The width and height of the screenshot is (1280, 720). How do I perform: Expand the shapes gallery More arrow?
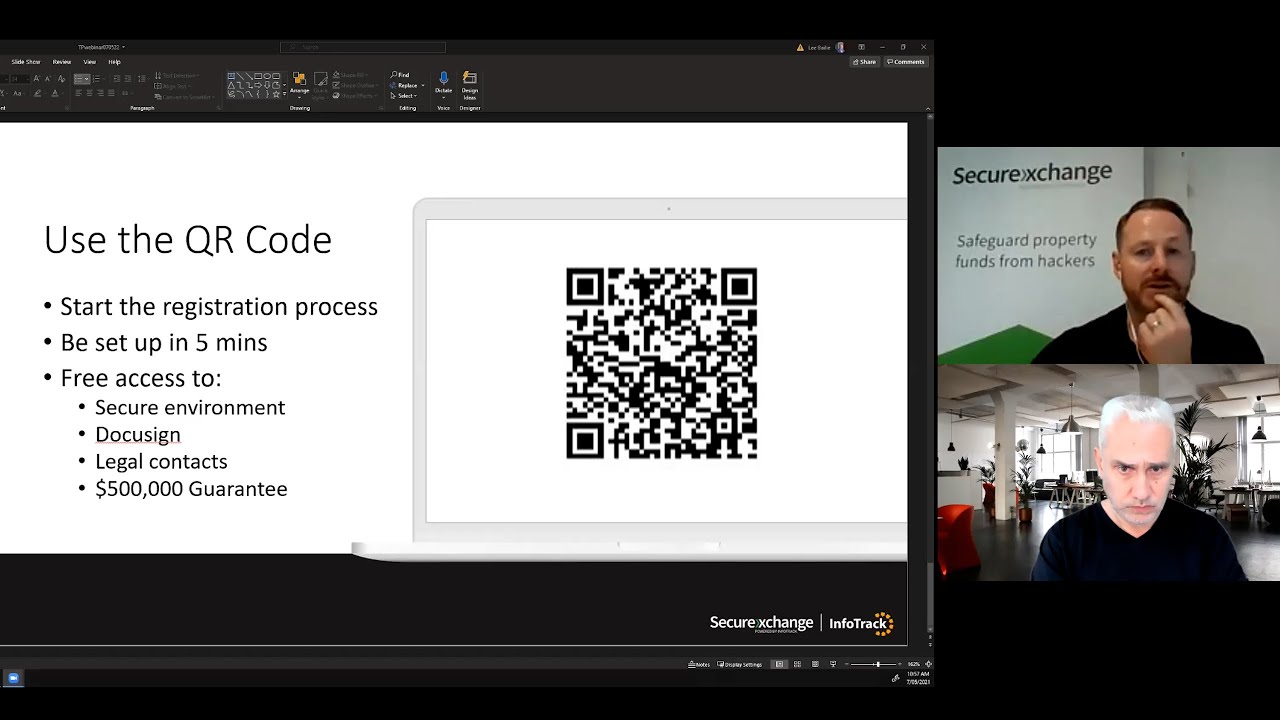[x=285, y=96]
